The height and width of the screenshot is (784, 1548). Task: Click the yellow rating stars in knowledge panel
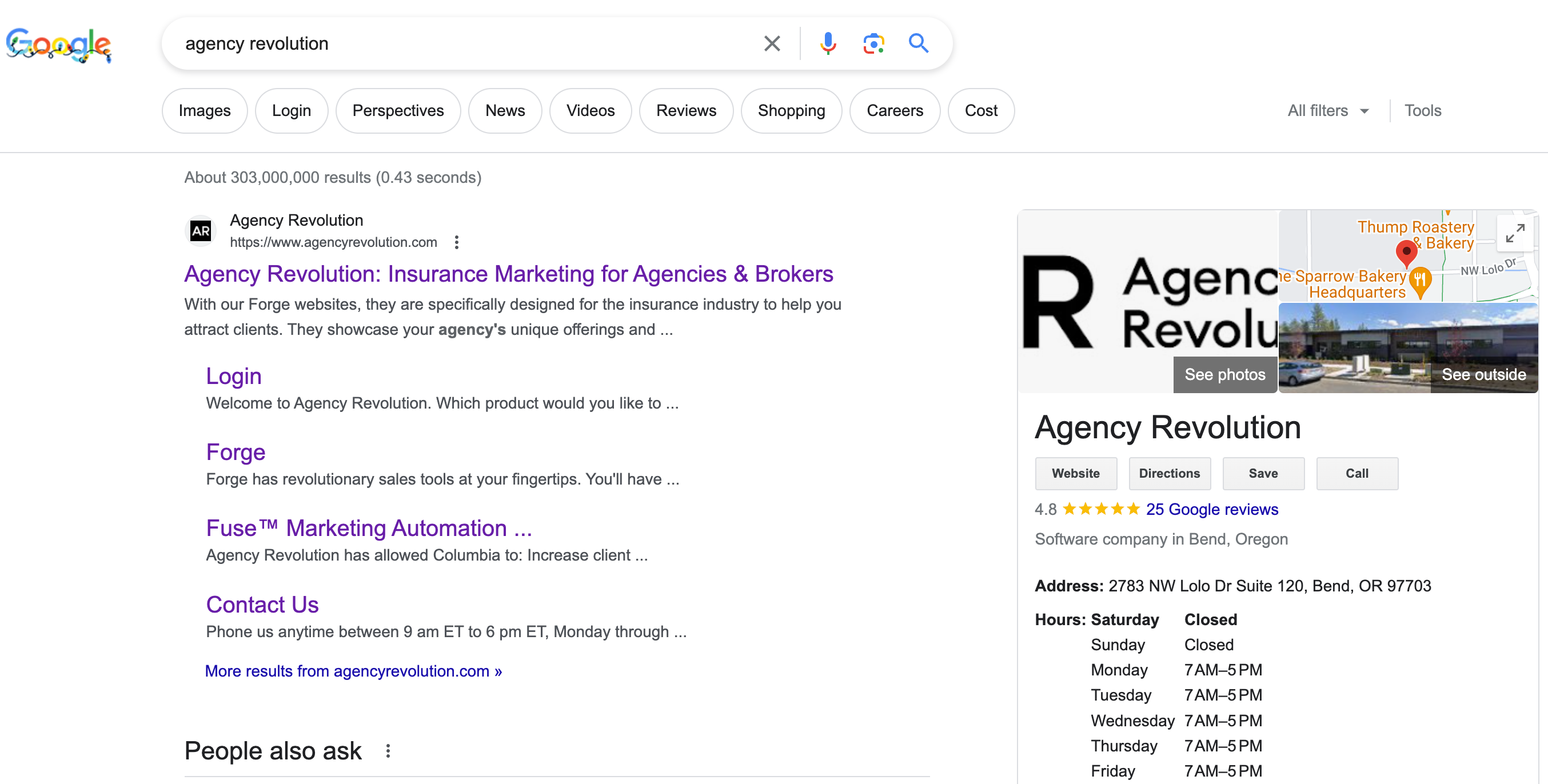tap(1101, 510)
